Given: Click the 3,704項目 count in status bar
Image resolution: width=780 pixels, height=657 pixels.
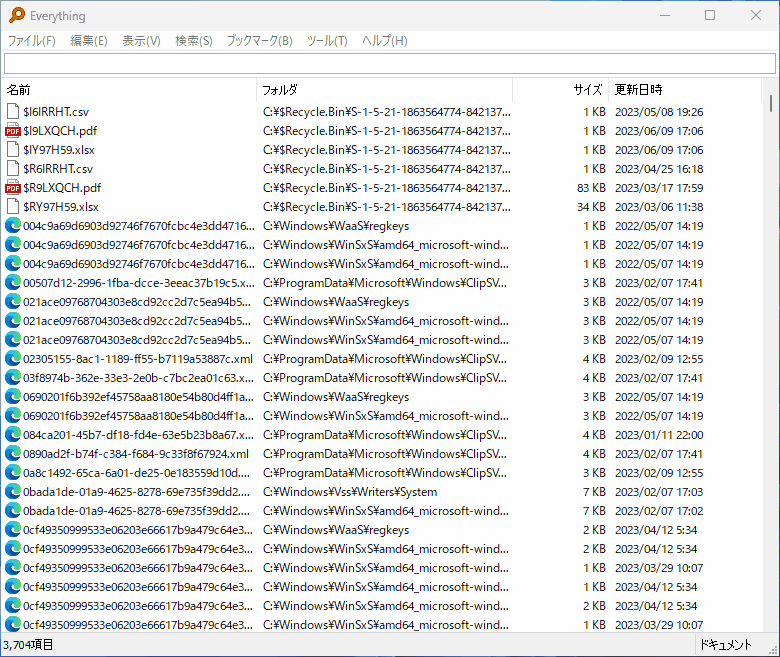Looking at the screenshot, I should click(28, 645).
